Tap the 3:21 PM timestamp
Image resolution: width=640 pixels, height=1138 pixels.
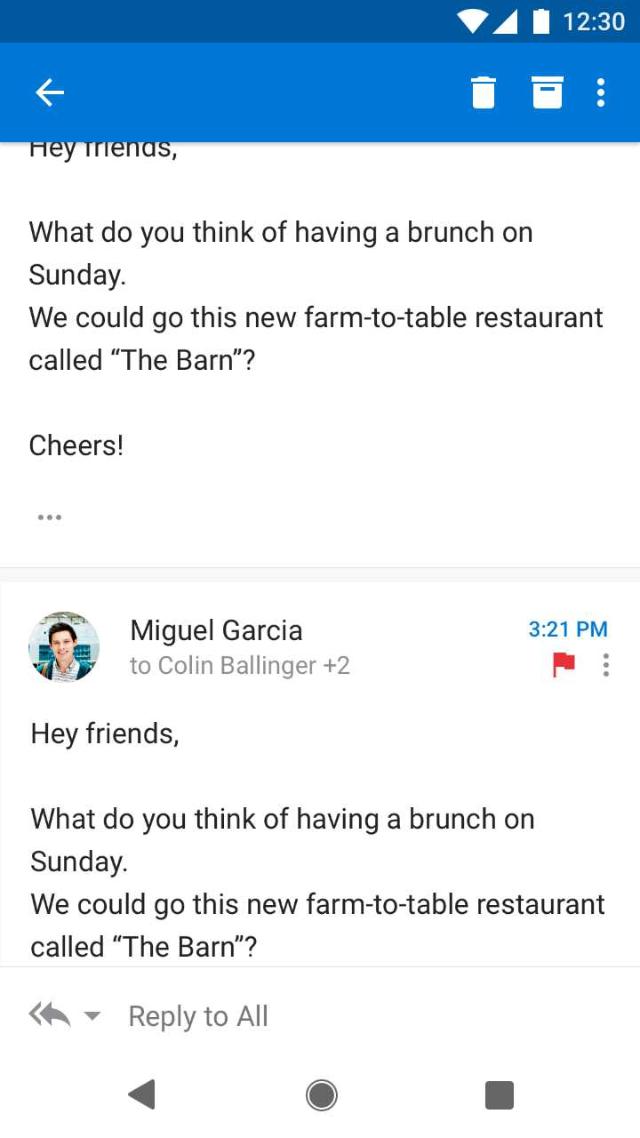point(567,629)
